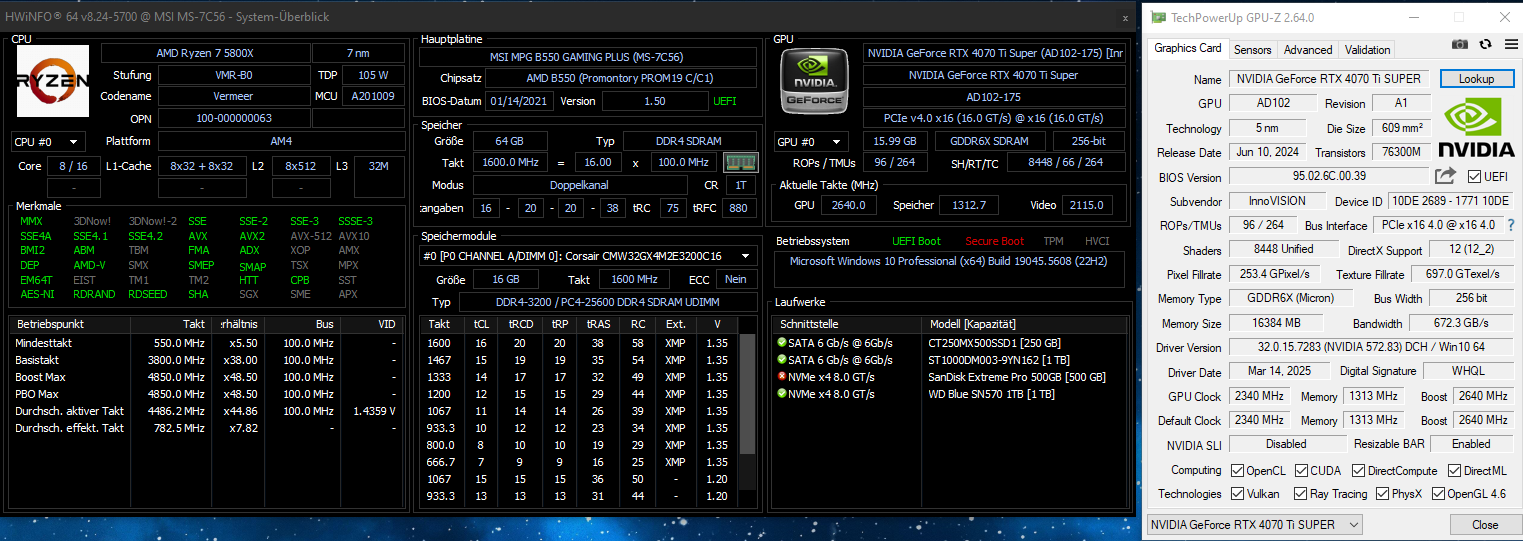Click the Ryzen logo in HWiNFO
This screenshot has width=1523, height=541.
53,83
